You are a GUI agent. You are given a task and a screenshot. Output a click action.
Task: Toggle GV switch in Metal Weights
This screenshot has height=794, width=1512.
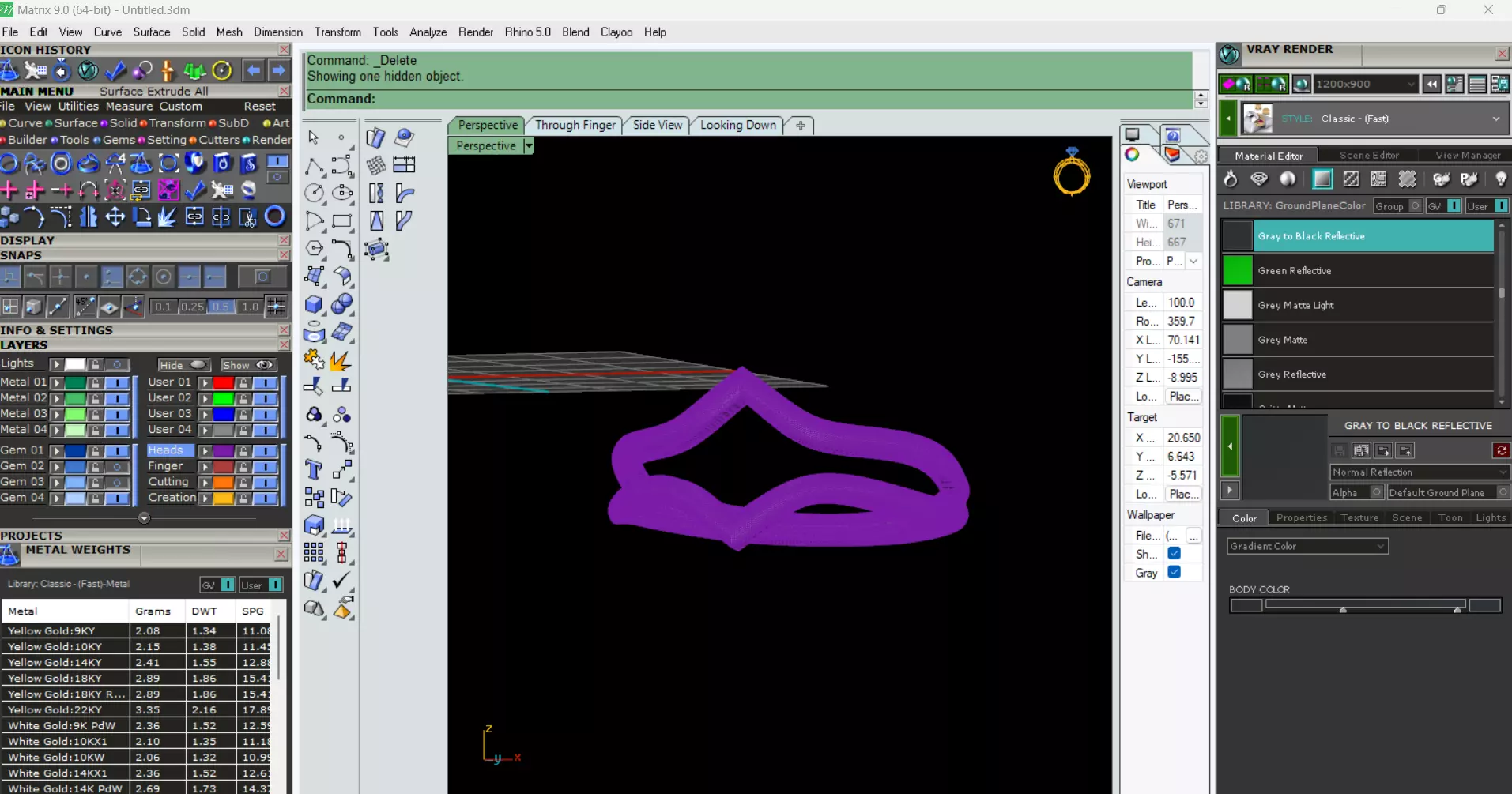[x=228, y=585]
